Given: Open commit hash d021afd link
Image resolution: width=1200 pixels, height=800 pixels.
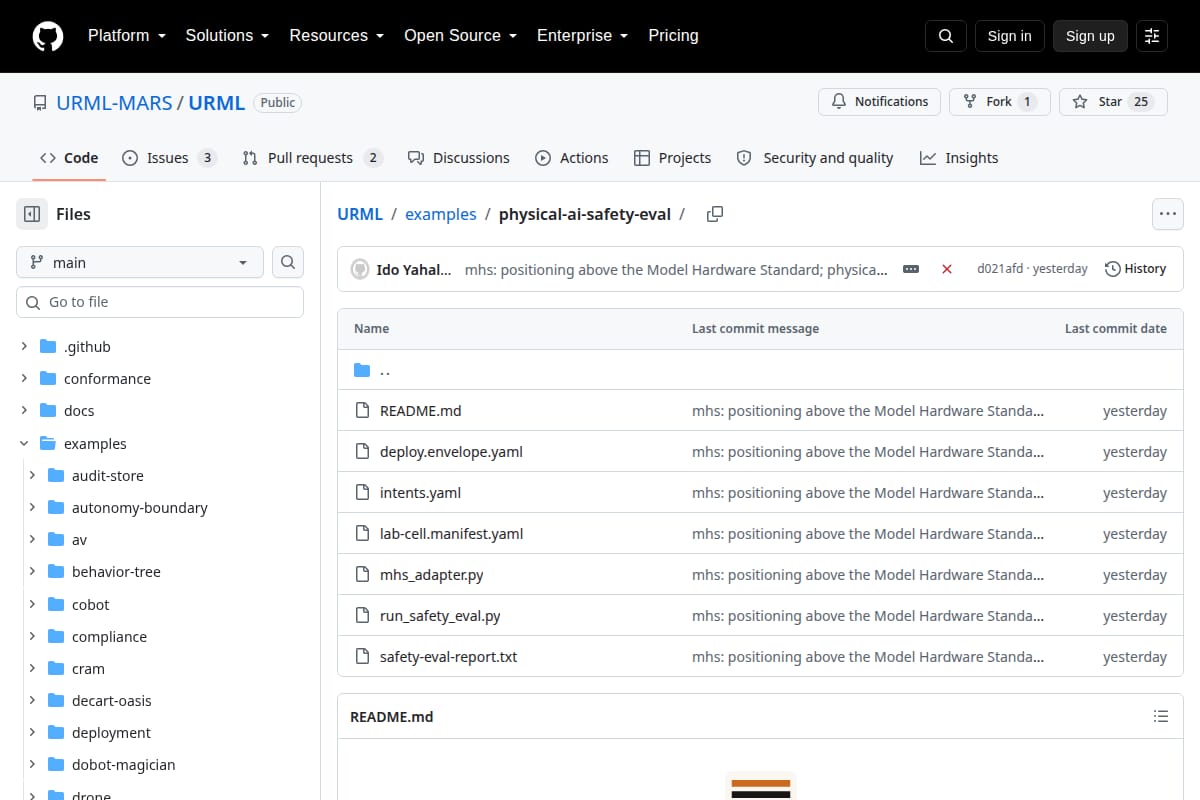Looking at the screenshot, I should coord(1000,269).
